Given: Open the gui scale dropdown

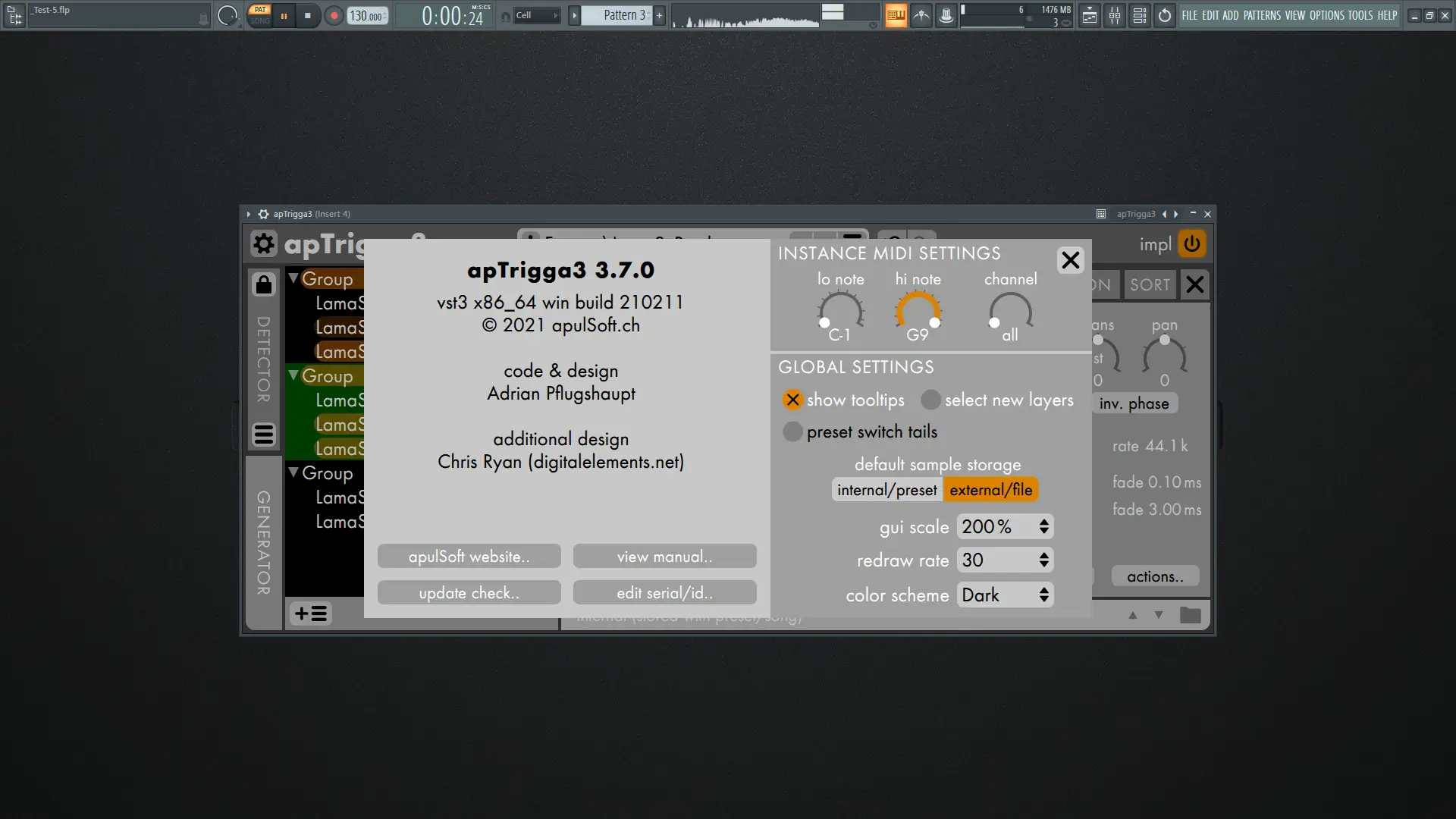Looking at the screenshot, I should pyautogui.click(x=1005, y=526).
